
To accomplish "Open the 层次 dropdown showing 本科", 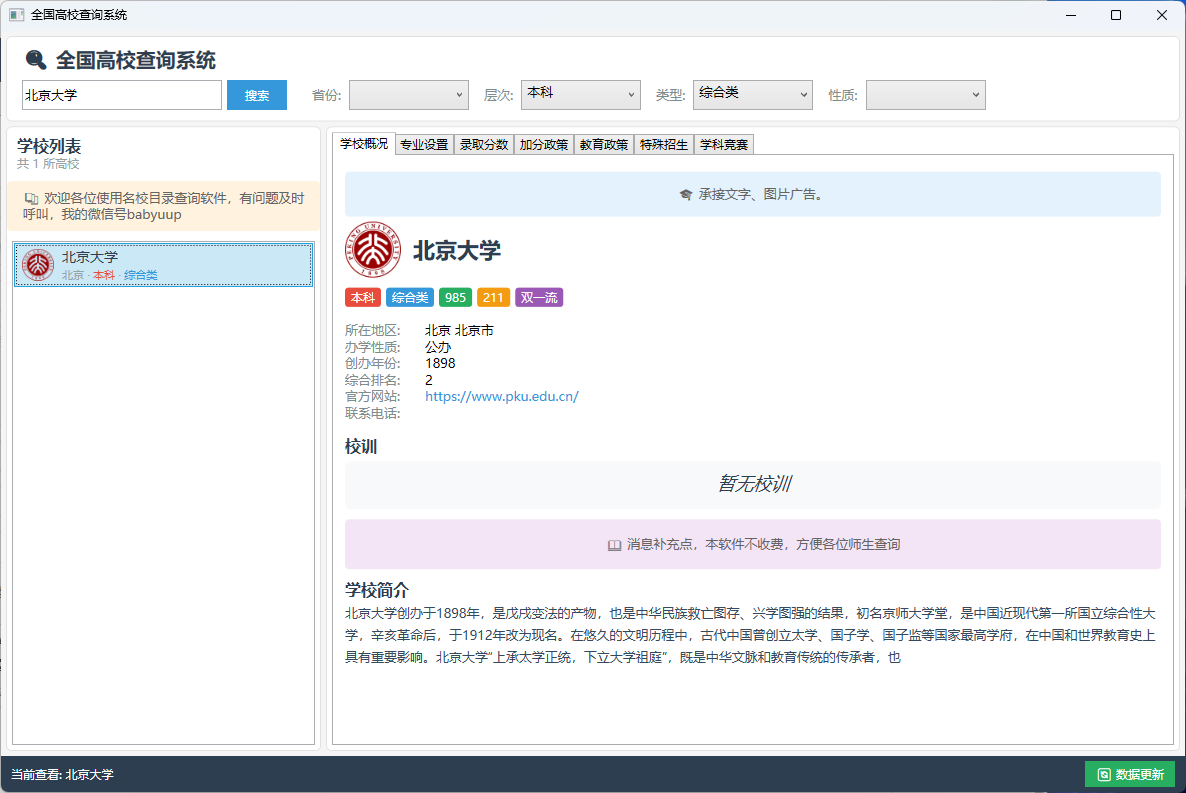I will click(580, 95).
